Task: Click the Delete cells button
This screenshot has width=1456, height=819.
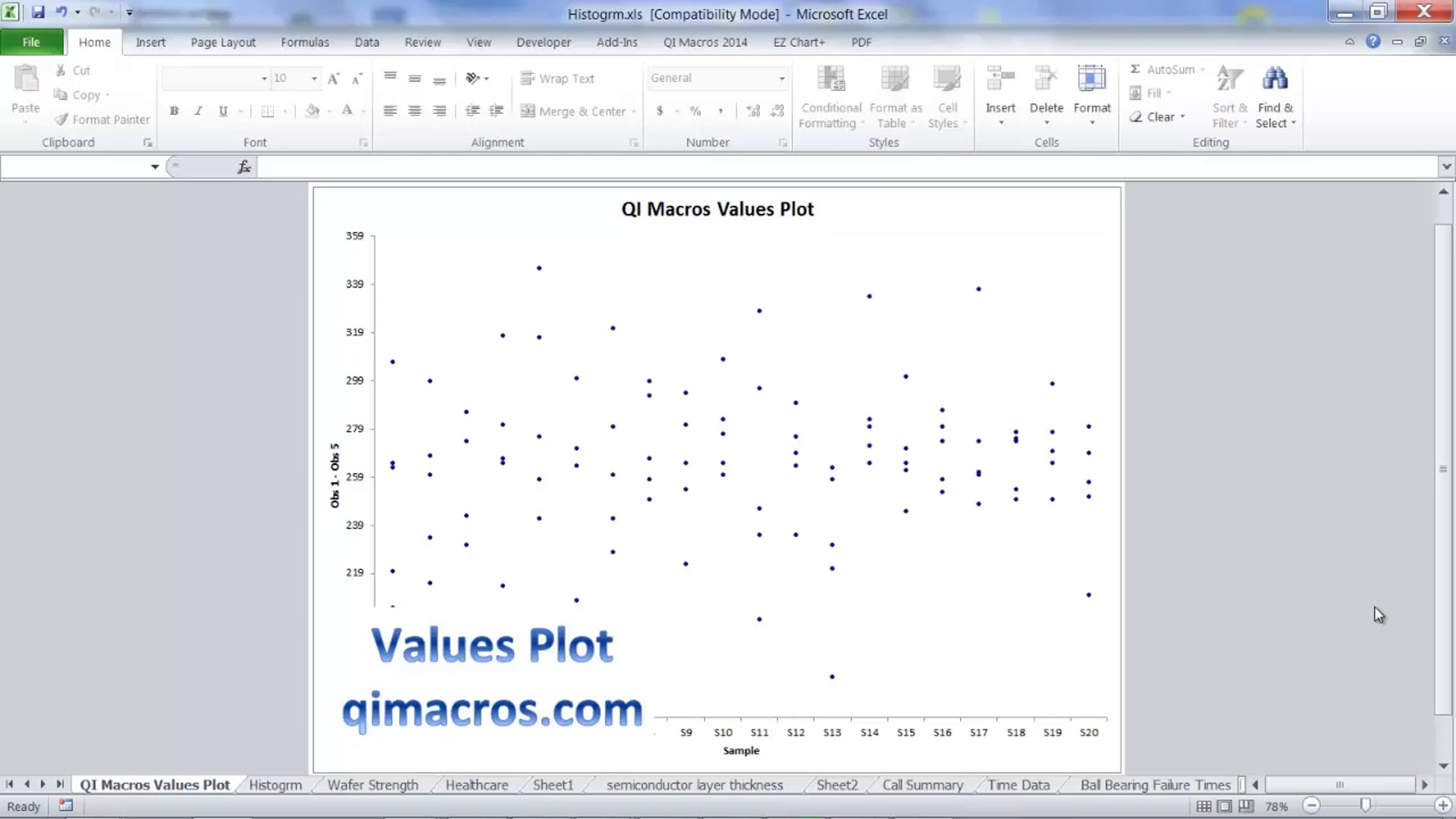Action: click(1046, 95)
